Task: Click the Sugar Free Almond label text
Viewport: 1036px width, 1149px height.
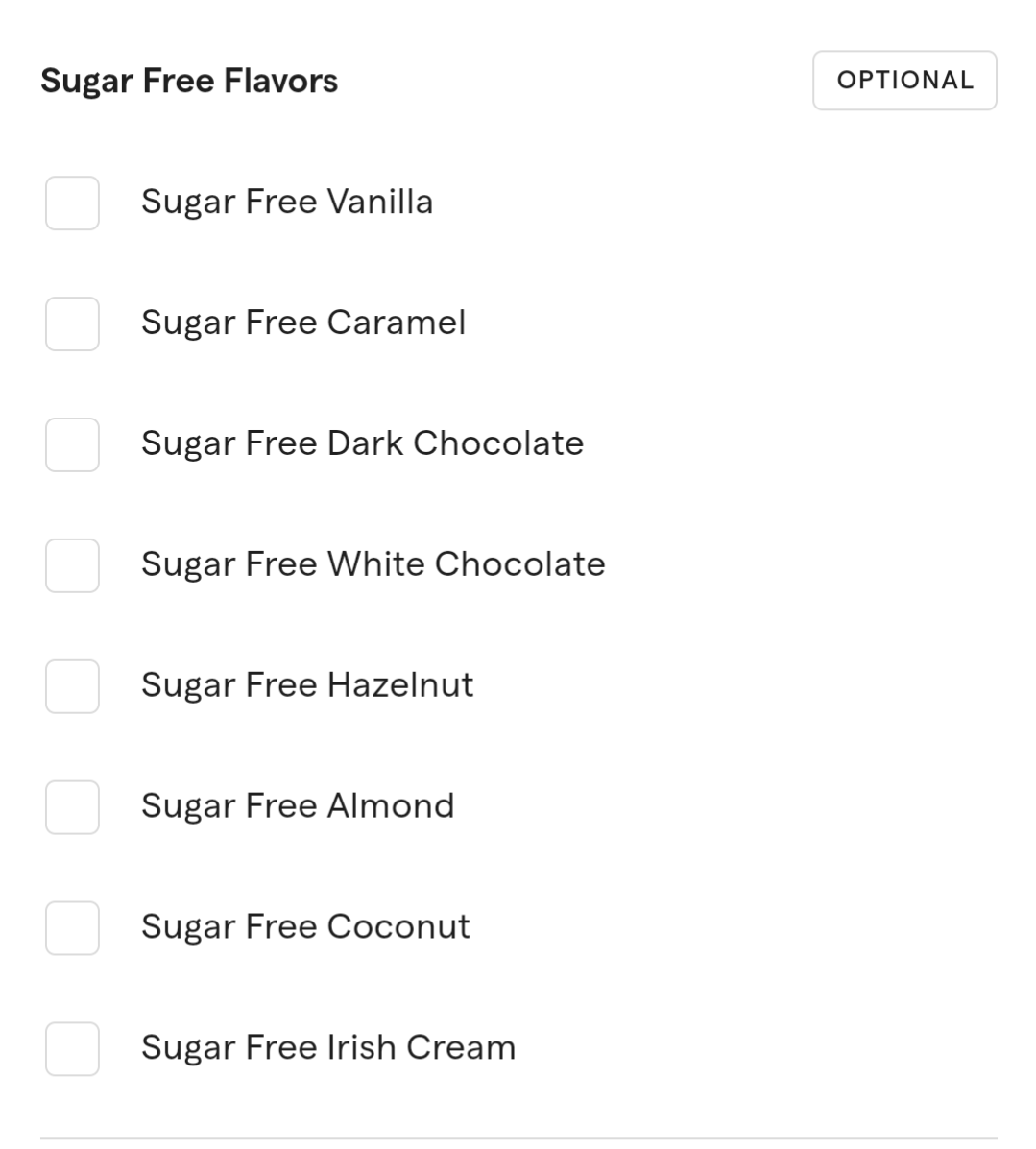Action: point(298,807)
